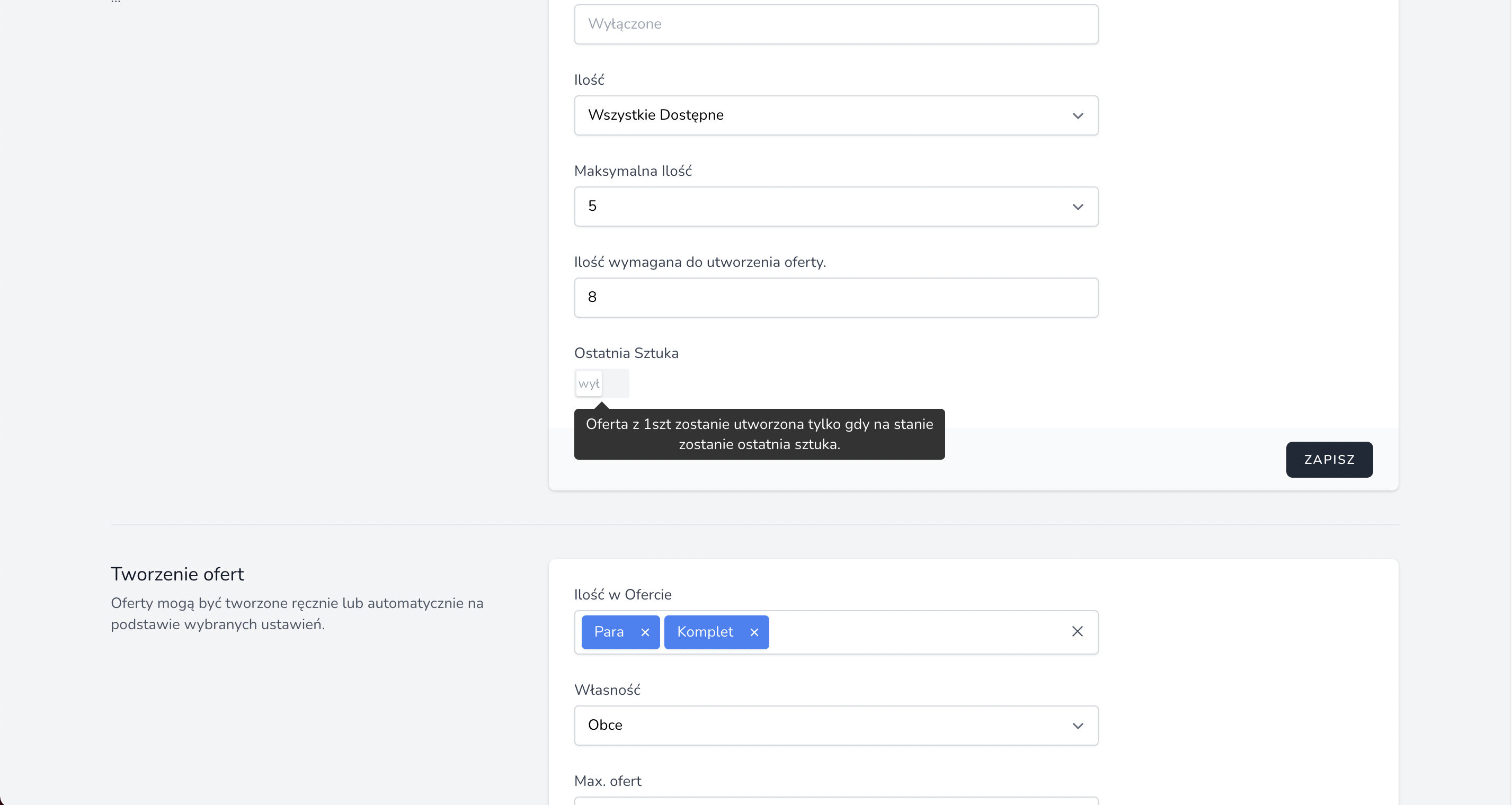Click the chevron icon on the Ilość dropdown
The width and height of the screenshot is (1512, 805).
1078,115
